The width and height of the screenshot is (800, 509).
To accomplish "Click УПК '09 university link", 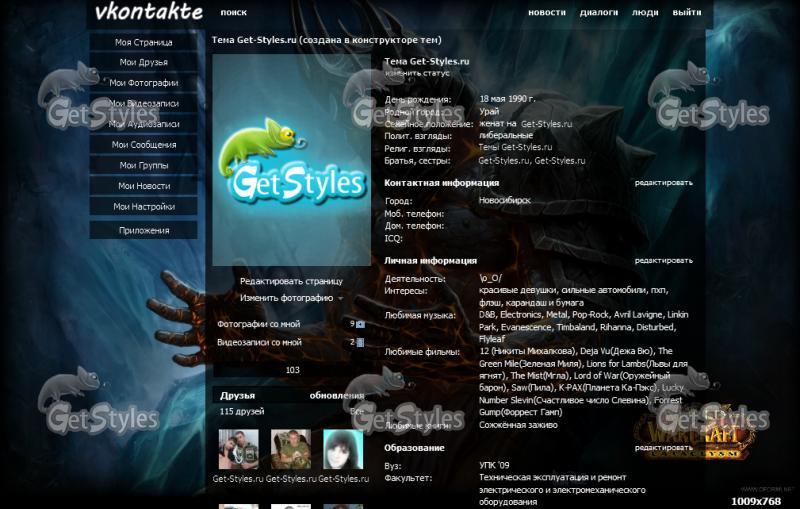I will [x=494, y=465].
